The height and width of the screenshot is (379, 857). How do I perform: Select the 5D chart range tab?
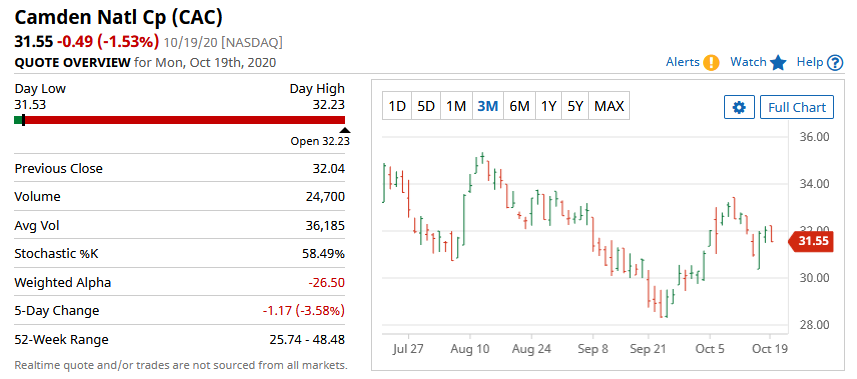(426, 106)
